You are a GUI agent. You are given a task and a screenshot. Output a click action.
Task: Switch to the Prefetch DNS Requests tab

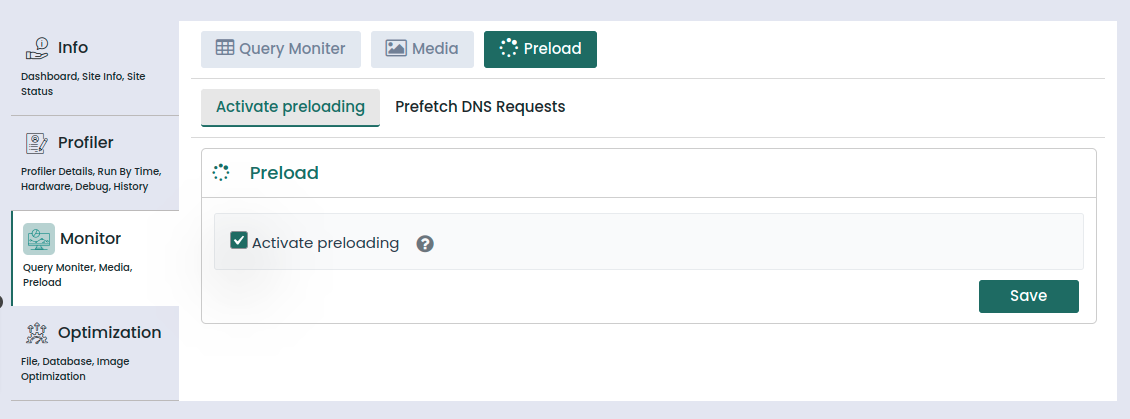point(480,107)
